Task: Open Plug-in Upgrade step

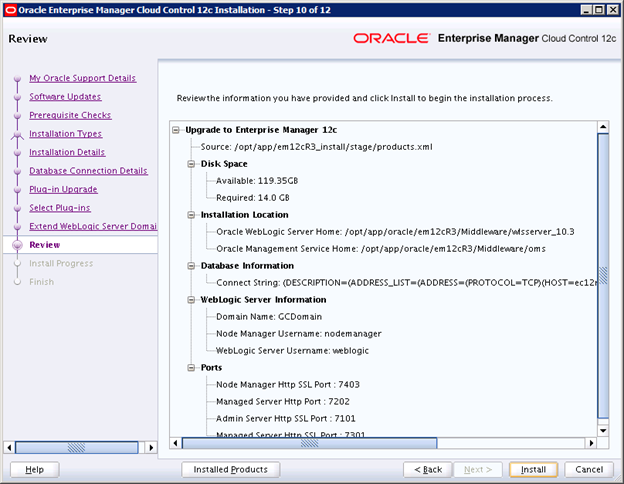Action: tap(63, 189)
